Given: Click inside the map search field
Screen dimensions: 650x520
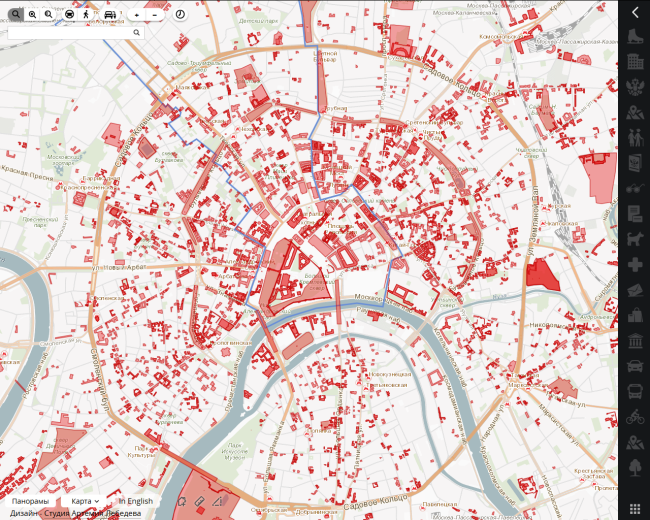Looking at the screenshot, I should (68, 33).
